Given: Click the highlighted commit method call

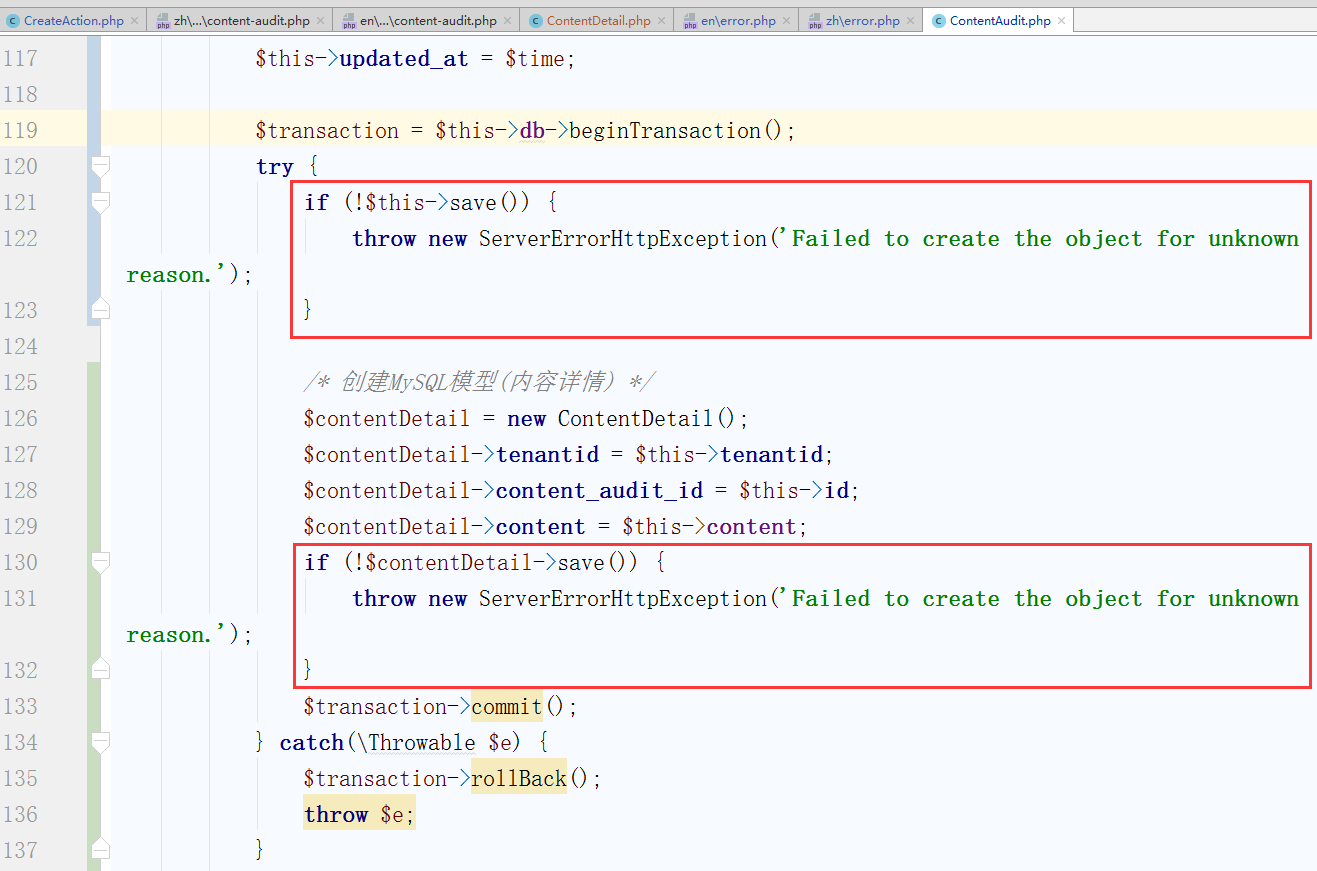Looking at the screenshot, I should pos(506,707).
